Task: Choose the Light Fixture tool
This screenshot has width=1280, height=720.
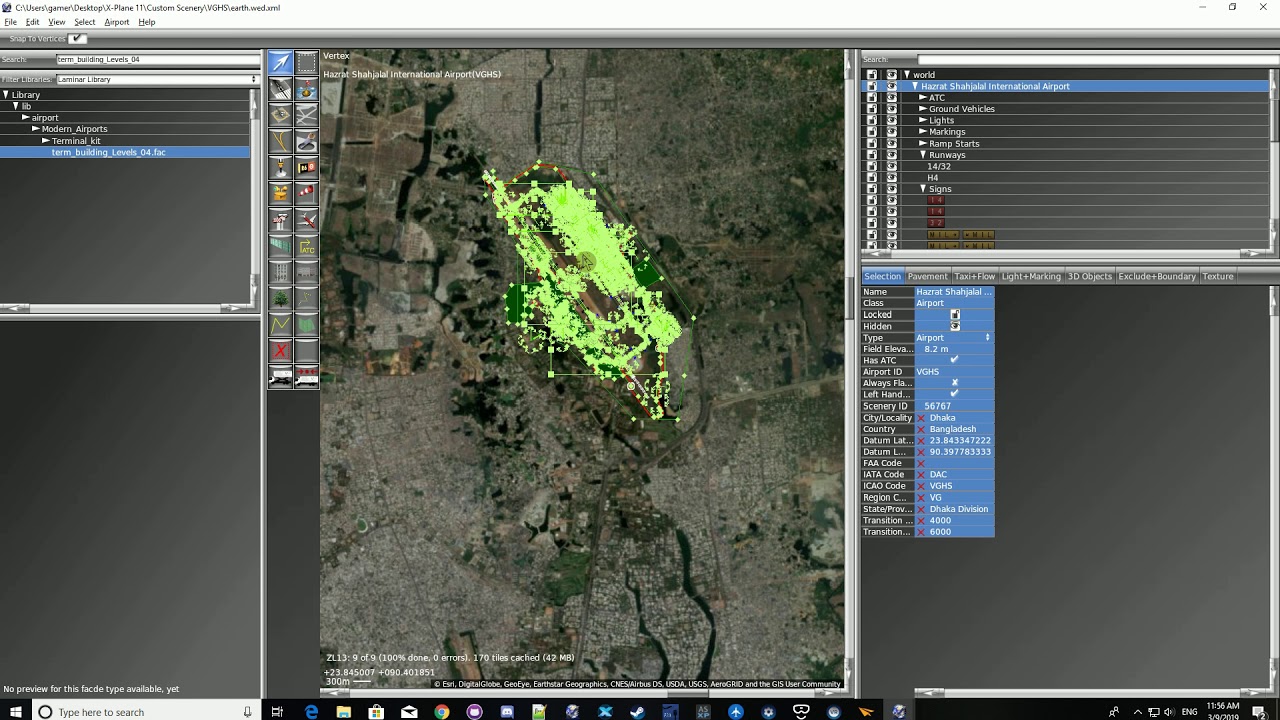Action: point(280,167)
